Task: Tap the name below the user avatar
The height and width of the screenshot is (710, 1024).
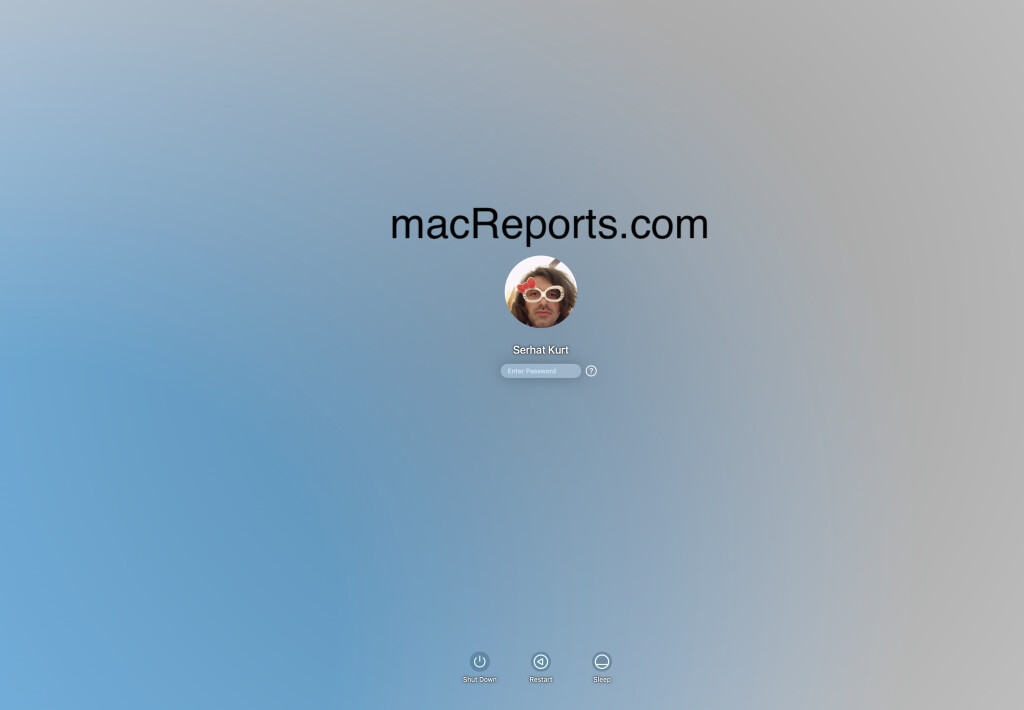Action: (x=541, y=350)
